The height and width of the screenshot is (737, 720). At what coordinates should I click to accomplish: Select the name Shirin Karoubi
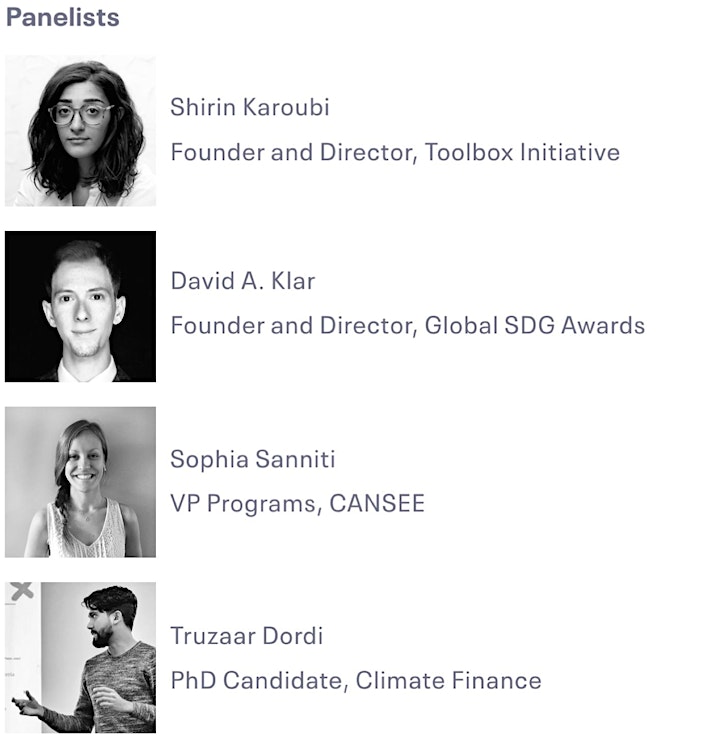point(250,107)
